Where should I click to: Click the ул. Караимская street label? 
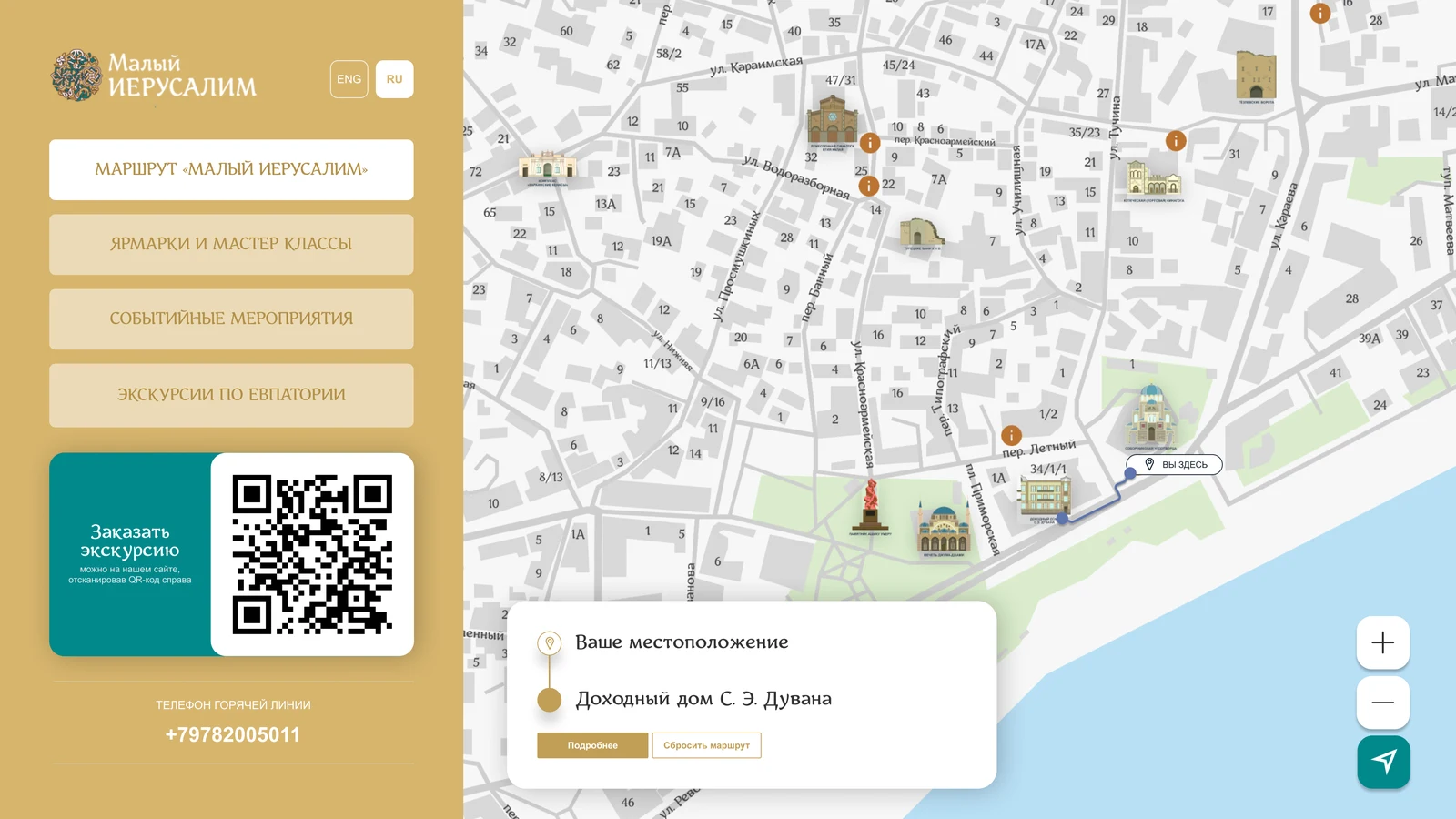tap(756, 66)
